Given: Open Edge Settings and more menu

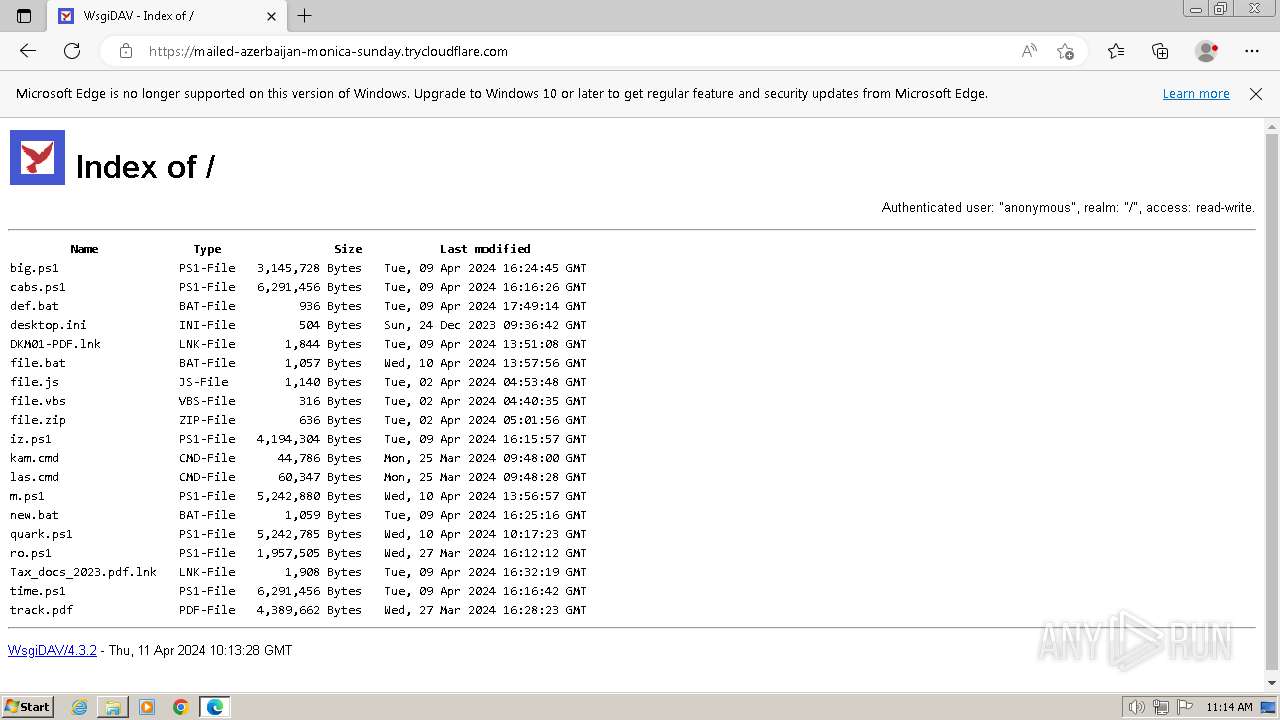Looking at the screenshot, I should point(1252,51).
